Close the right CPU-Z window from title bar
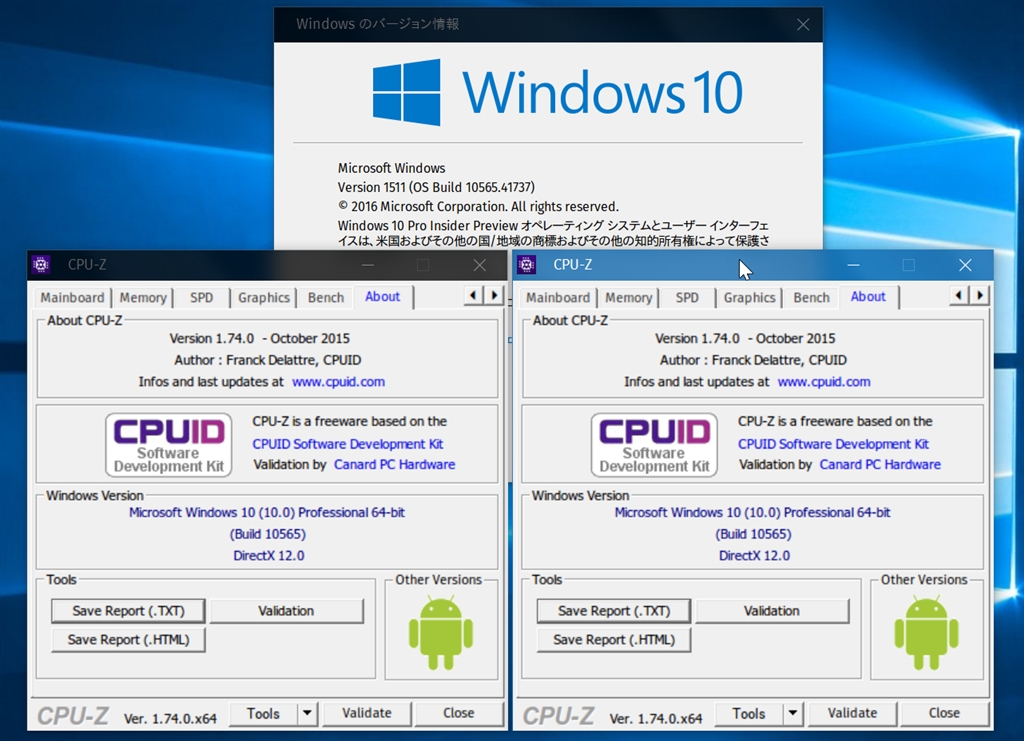The image size is (1024, 741). click(x=965, y=265)
